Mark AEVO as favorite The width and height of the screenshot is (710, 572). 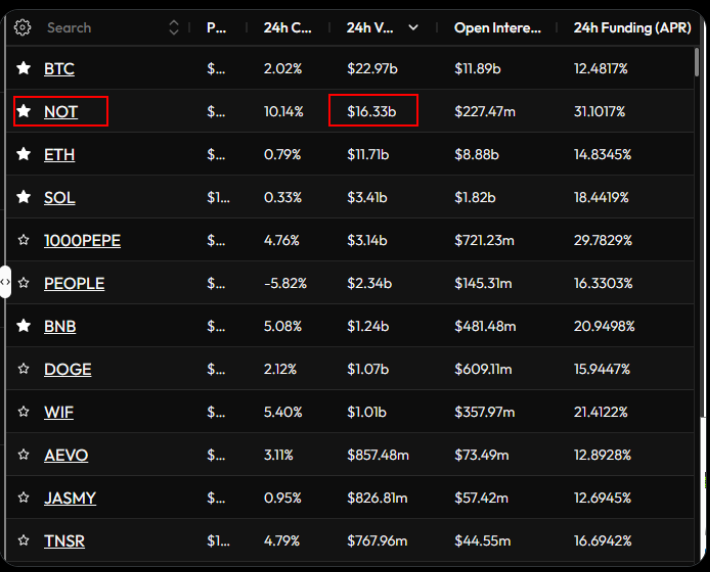point(24,456)
